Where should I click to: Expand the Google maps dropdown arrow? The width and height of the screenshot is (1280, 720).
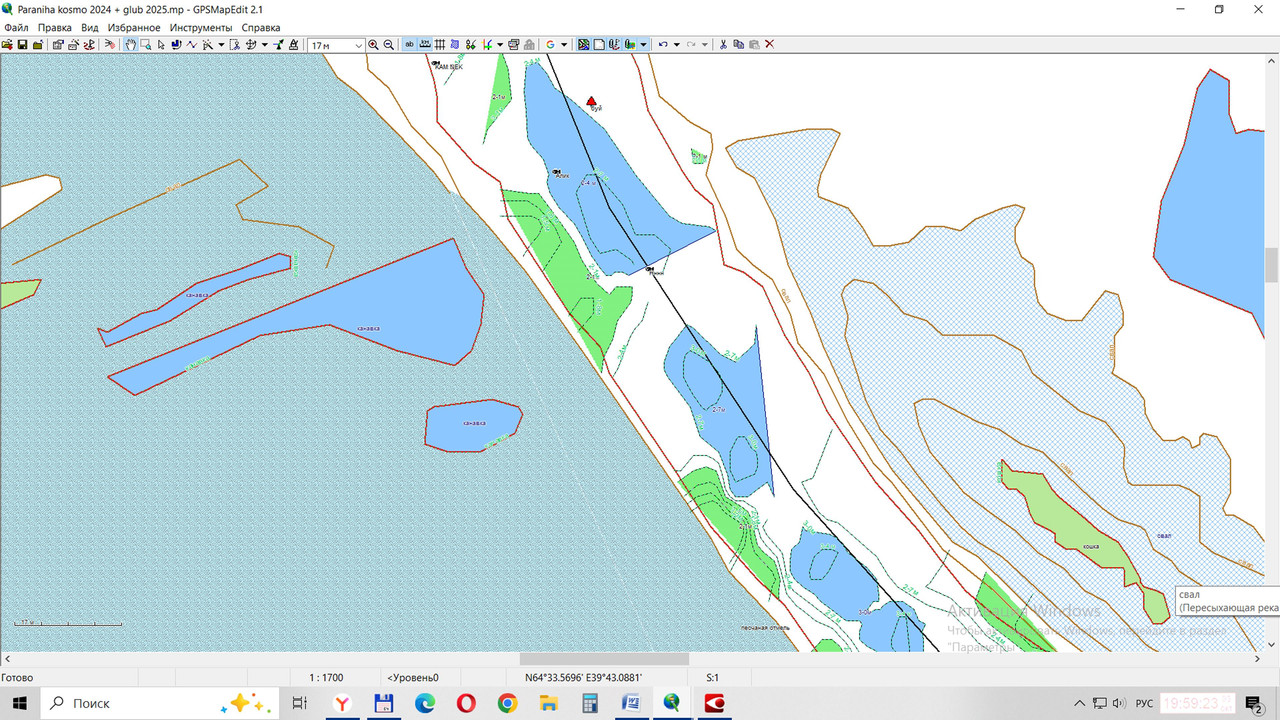[564, 45]
